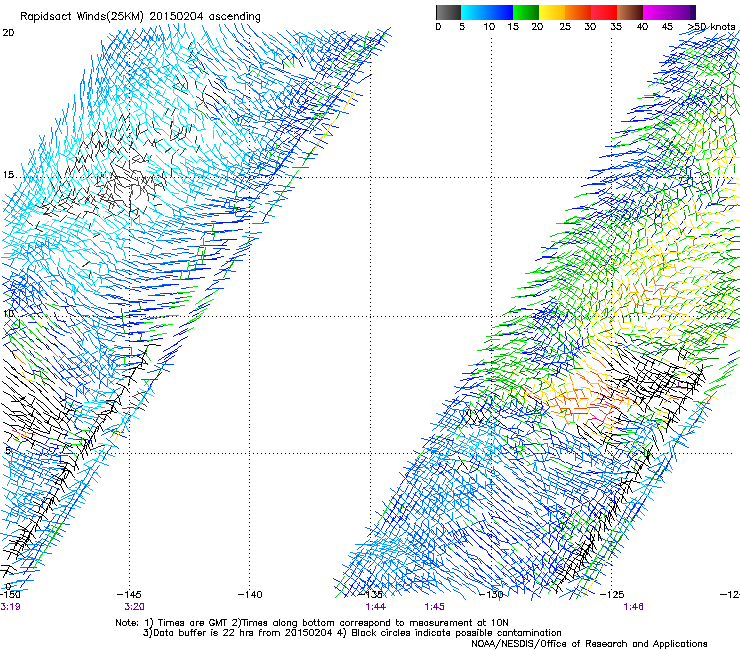Click longitude label '-130' on bottom axis
This screenshot has width=740, height=650.
click(x=491, y=594)
